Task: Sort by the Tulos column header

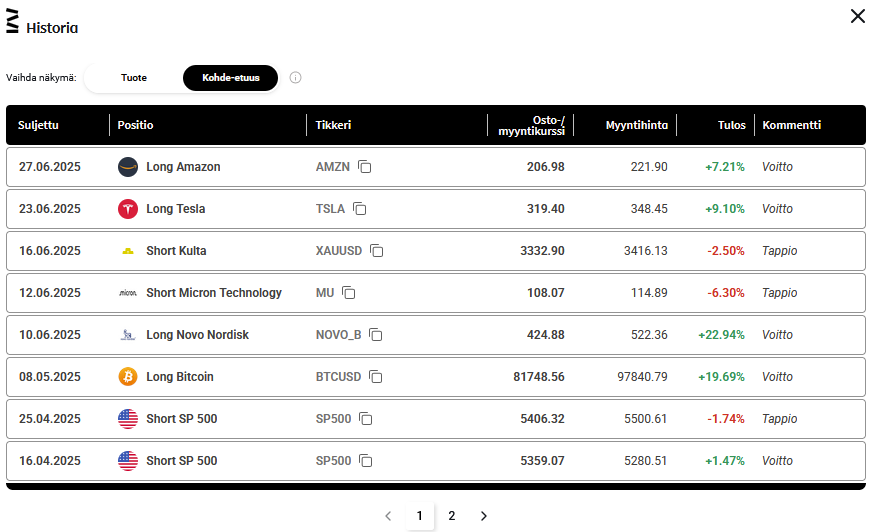Action: click(732, 125)
